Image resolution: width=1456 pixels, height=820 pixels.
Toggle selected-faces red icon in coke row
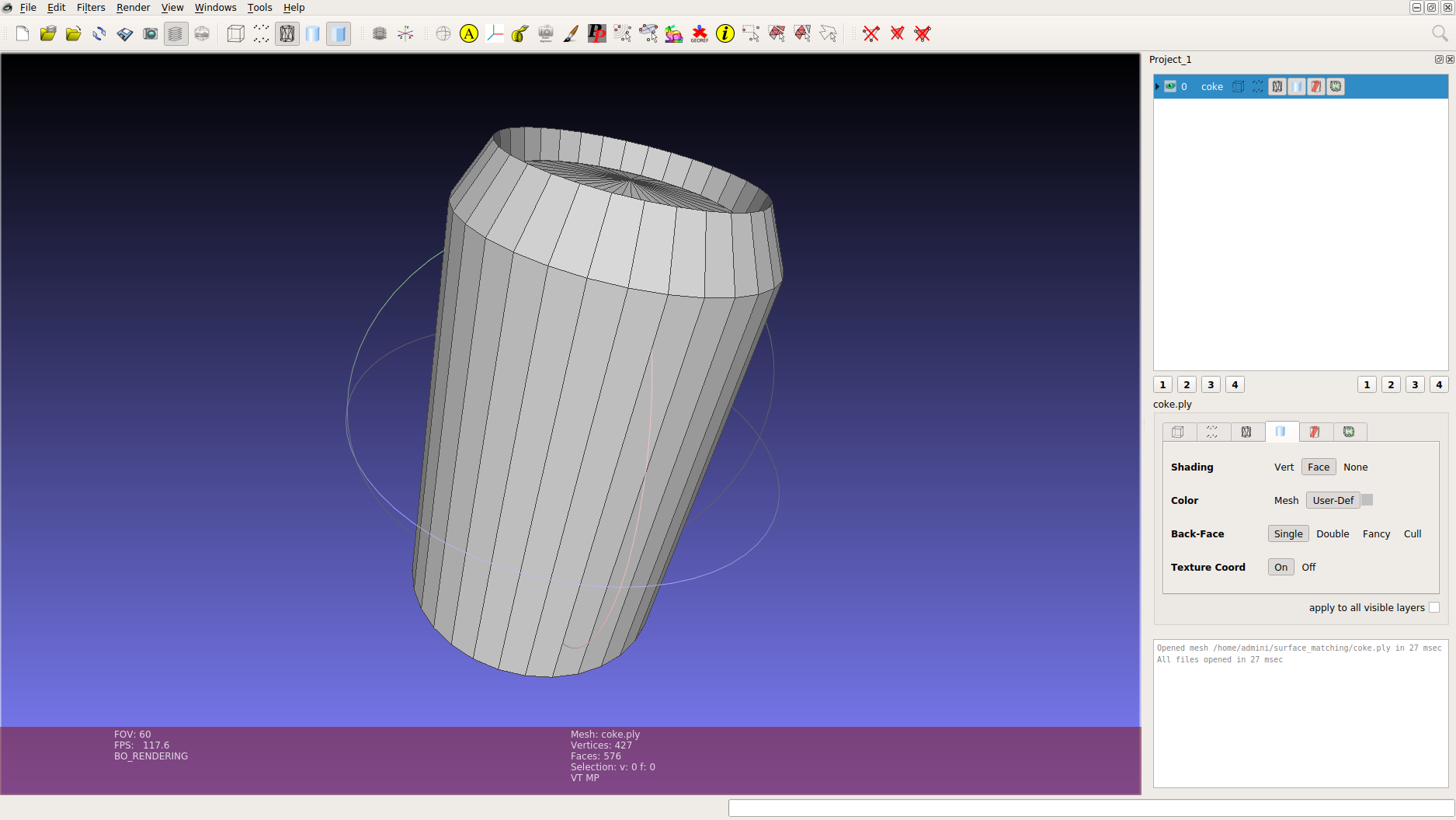pos(1316,86)
